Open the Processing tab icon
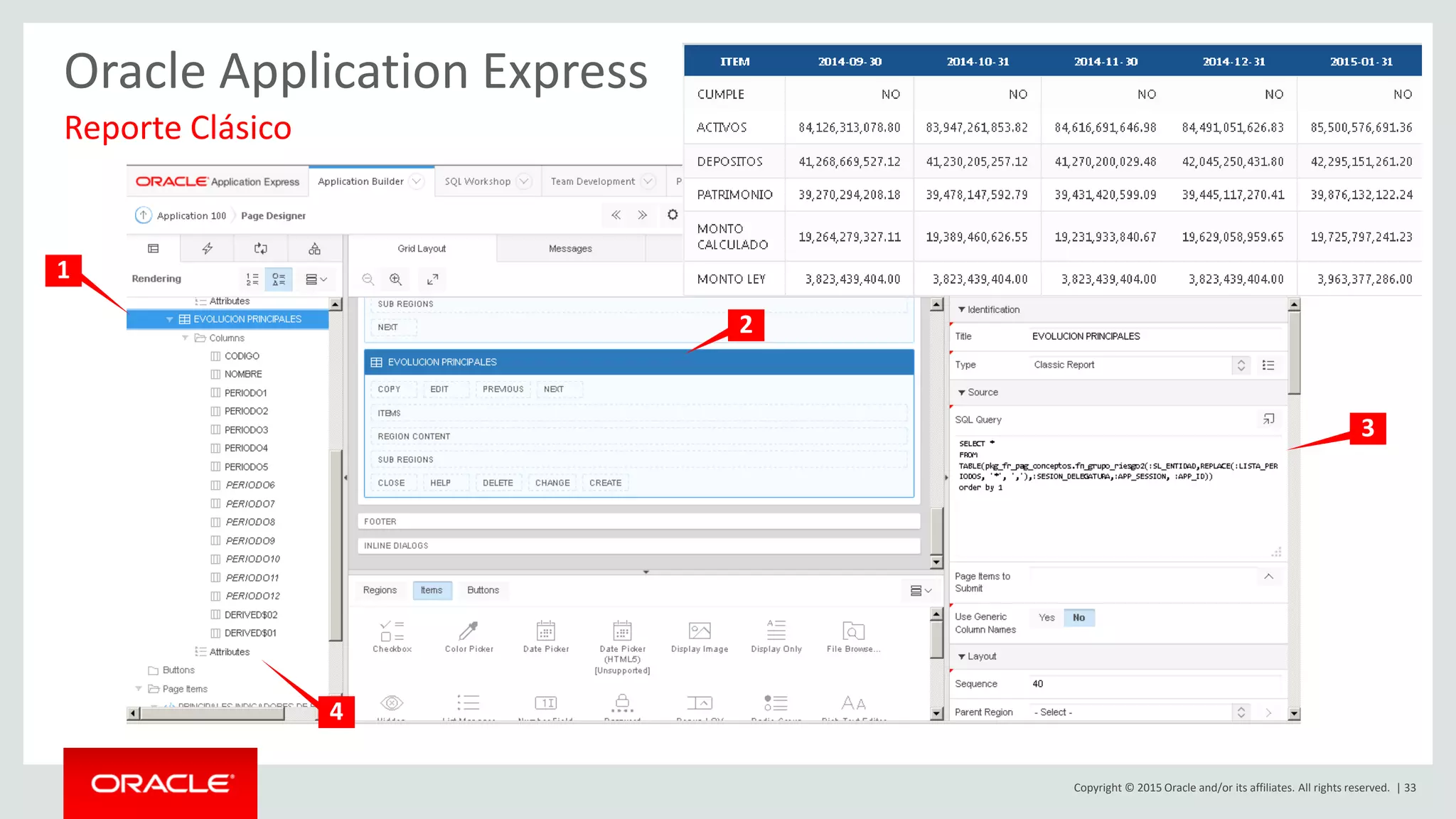Viewport: 1456px width, 819px height. pyautogui.click(x=261, y=248)
